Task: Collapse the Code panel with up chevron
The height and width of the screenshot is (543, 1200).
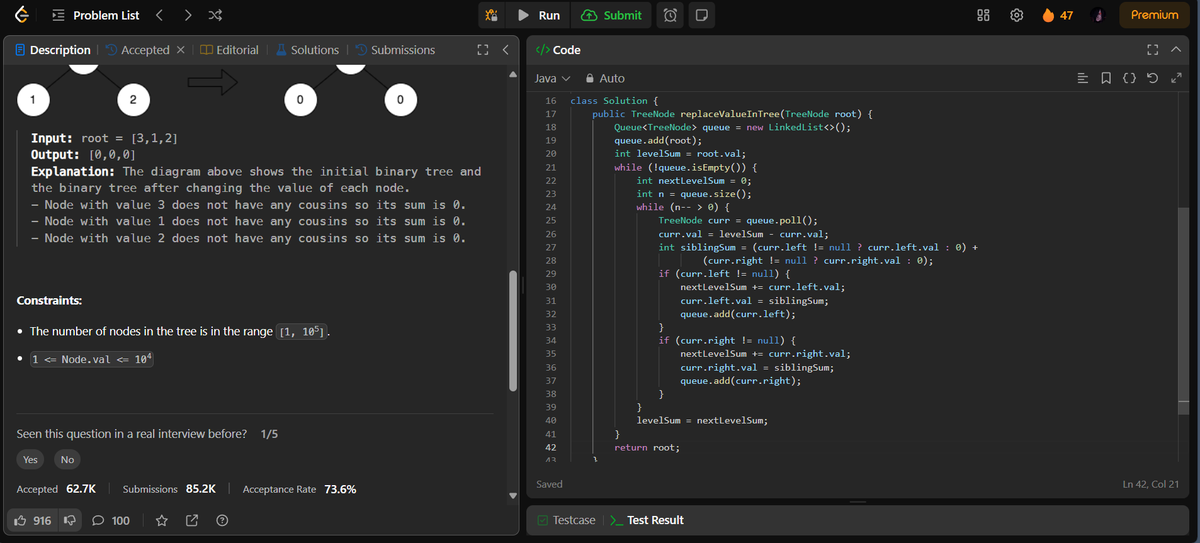Action: 1176,50
